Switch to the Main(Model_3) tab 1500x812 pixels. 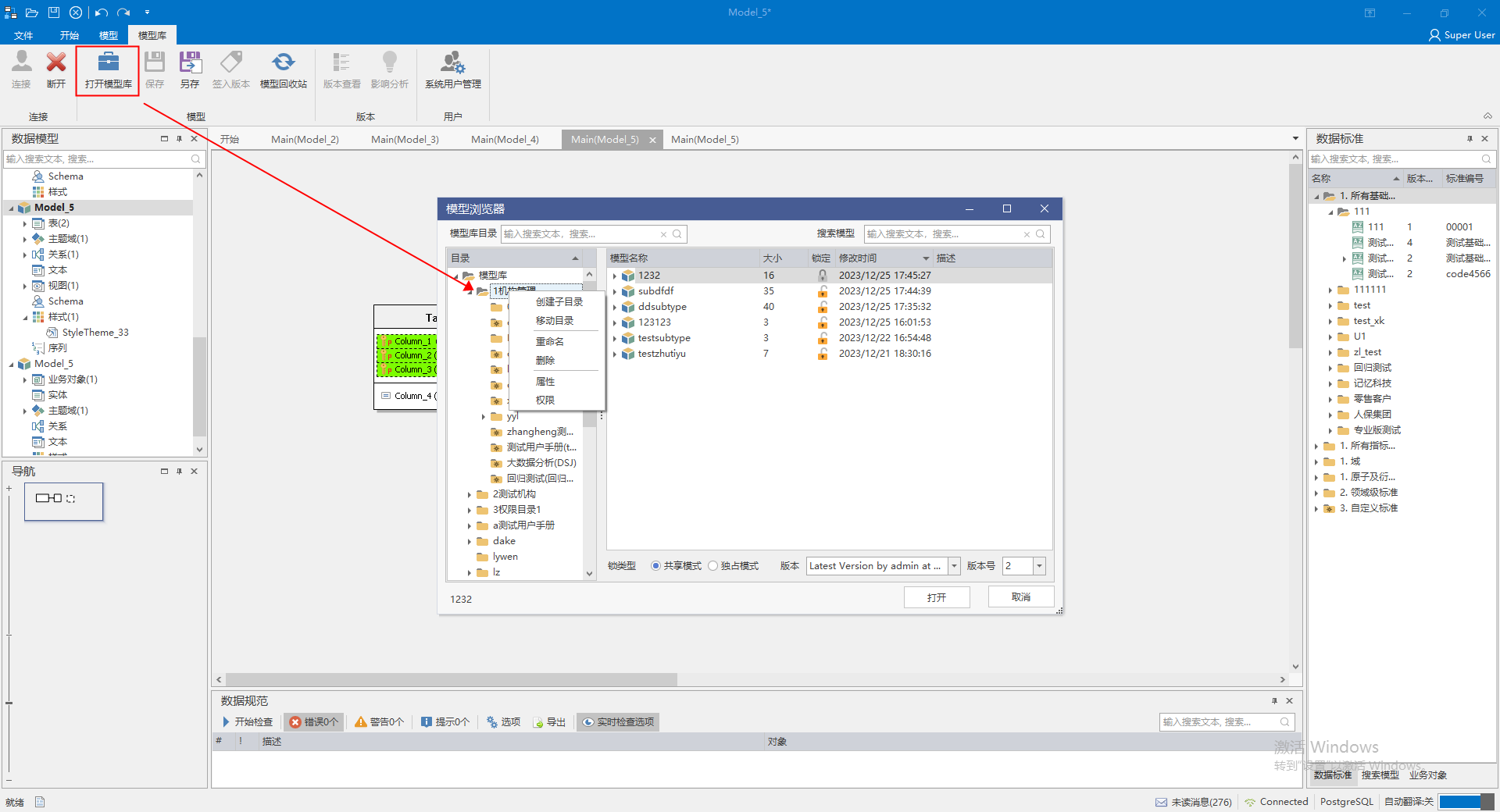coord(405,140)
